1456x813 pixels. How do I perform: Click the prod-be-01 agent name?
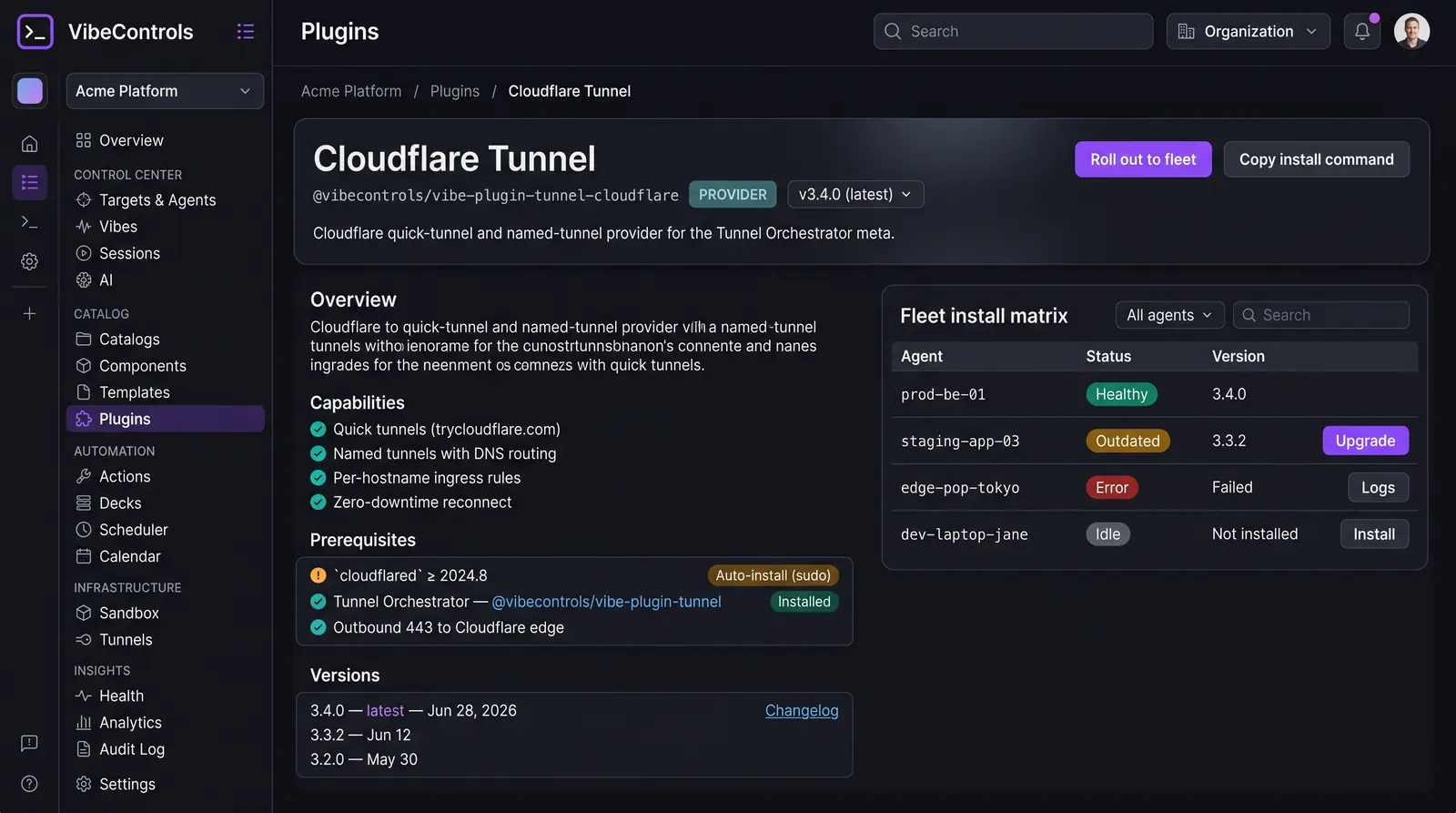943,394
